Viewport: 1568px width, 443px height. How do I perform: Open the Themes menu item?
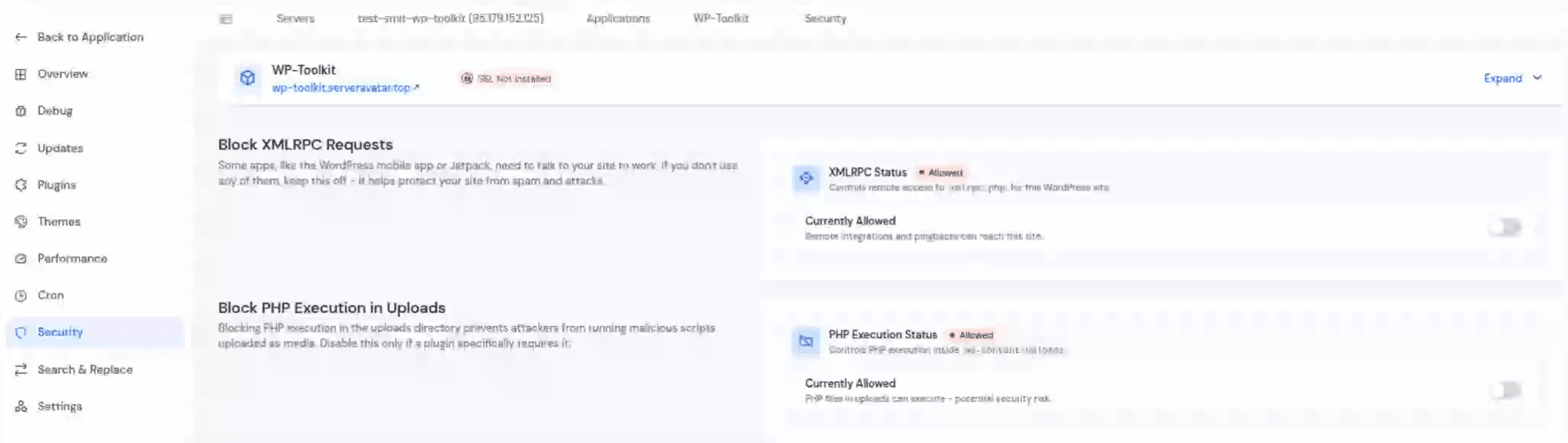[x=95, y=221]
